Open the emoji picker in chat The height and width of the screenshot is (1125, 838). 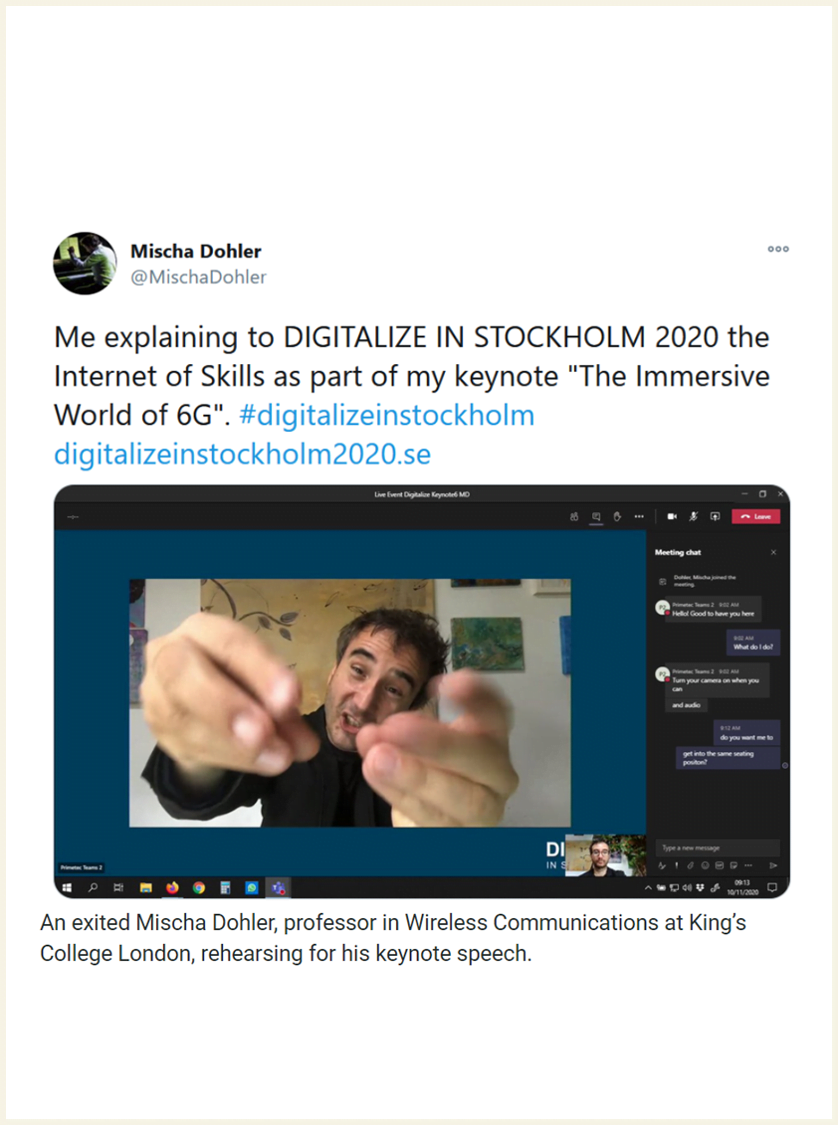click(x=705, y=866)
